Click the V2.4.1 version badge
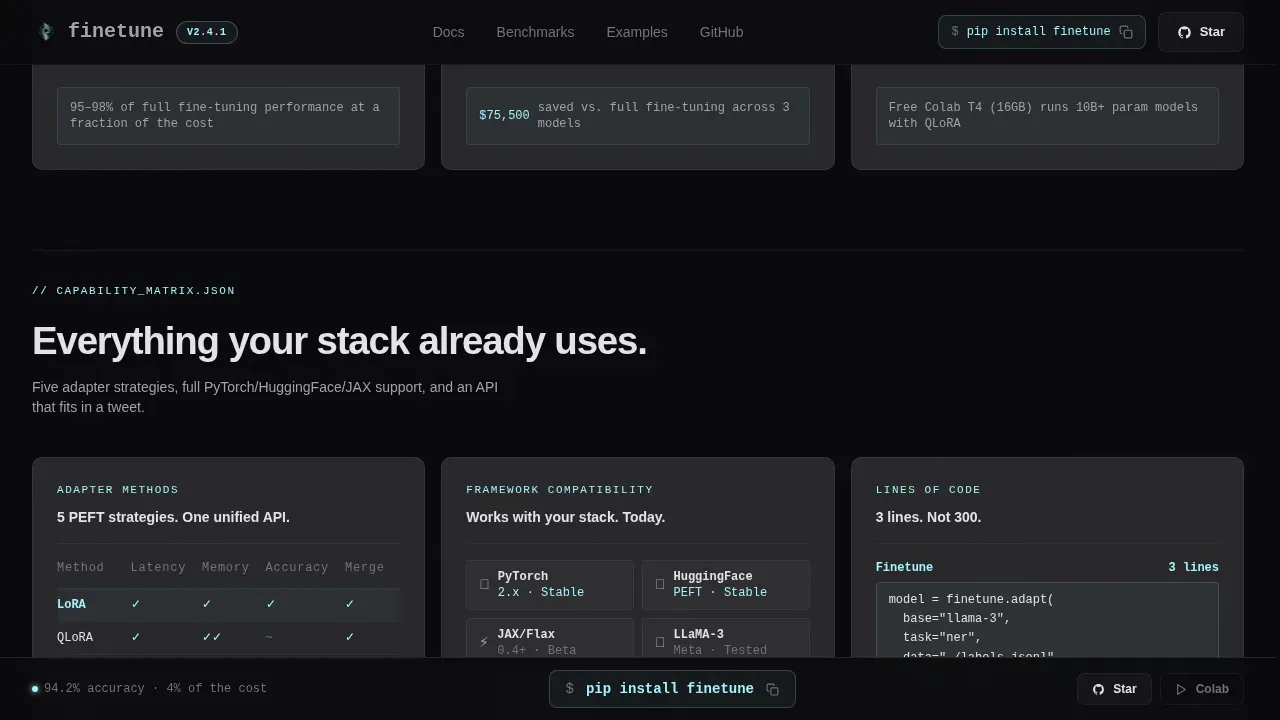 (207, 32)
